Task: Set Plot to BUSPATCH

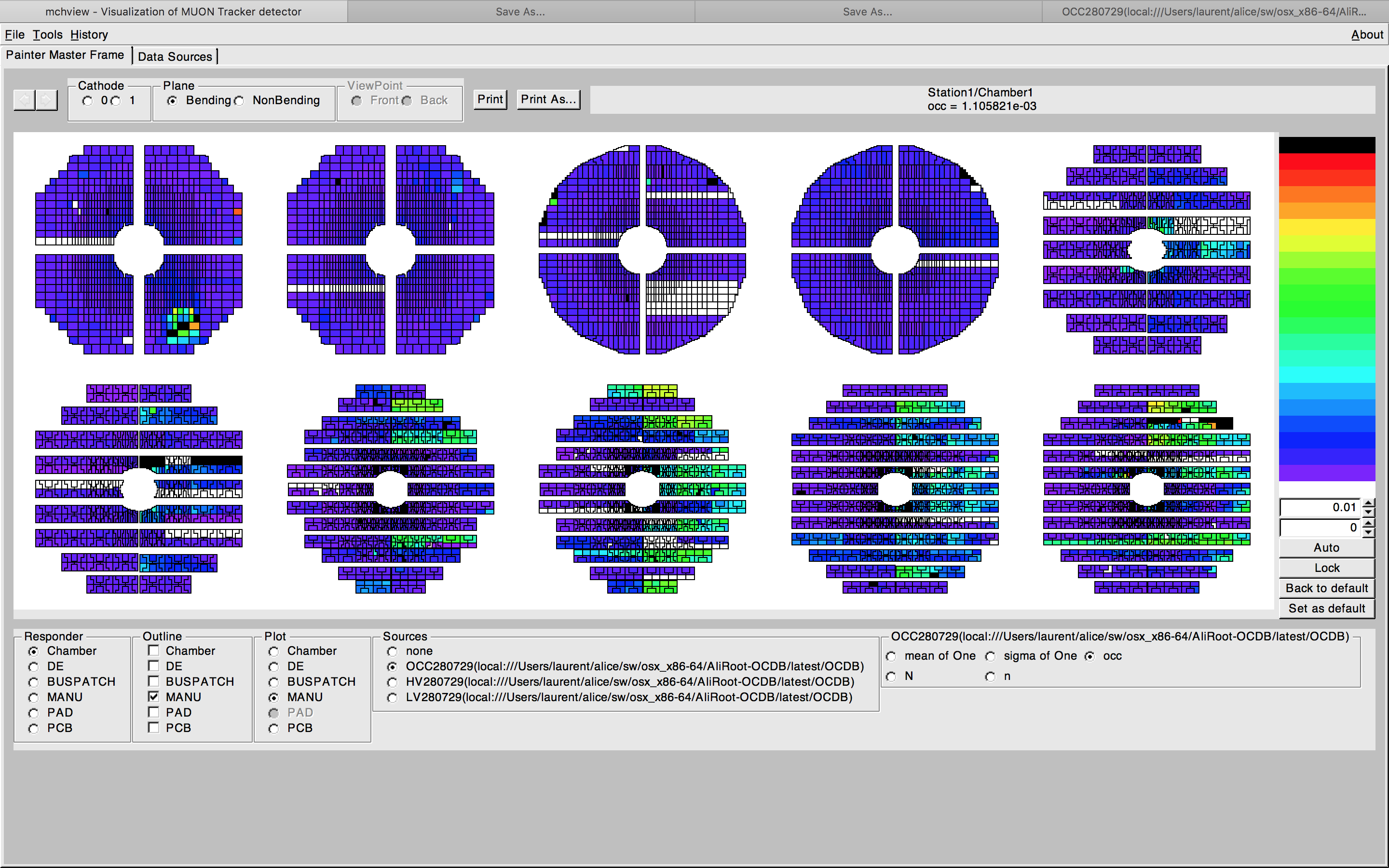Action: (274, 682)
